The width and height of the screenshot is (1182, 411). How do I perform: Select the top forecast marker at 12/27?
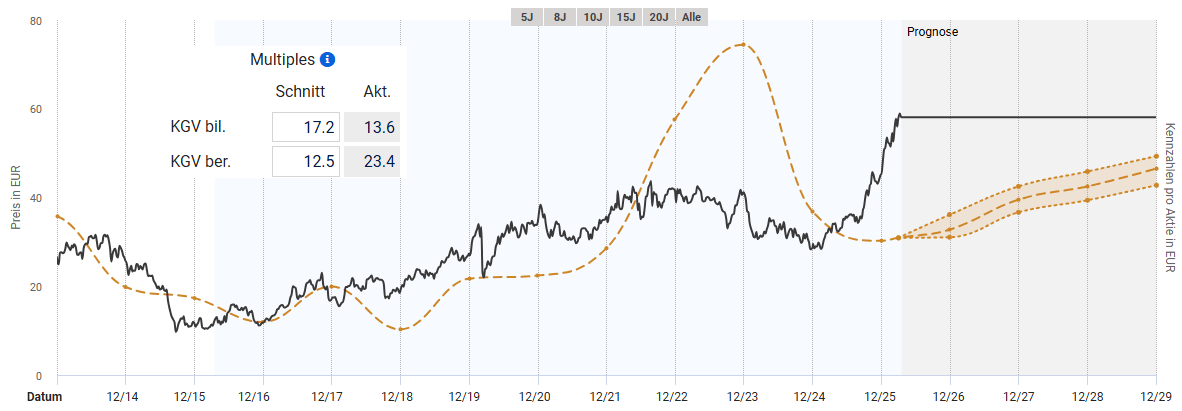click(x=1018, y=186)
